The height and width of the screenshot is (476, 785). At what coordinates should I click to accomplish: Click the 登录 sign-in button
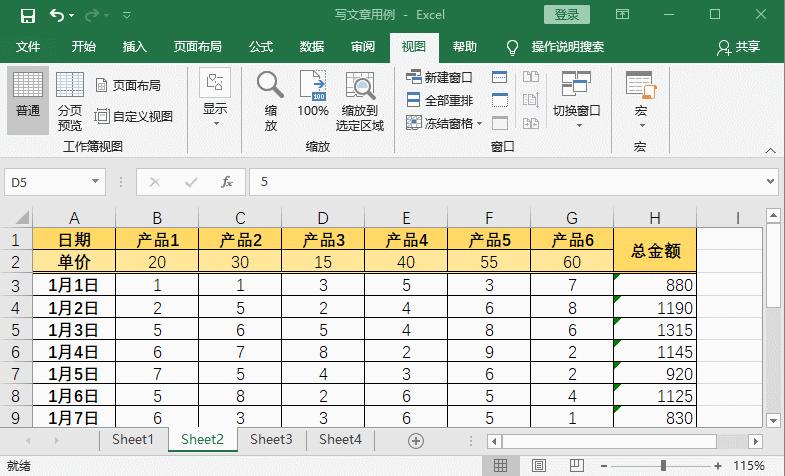click(567, 15)
